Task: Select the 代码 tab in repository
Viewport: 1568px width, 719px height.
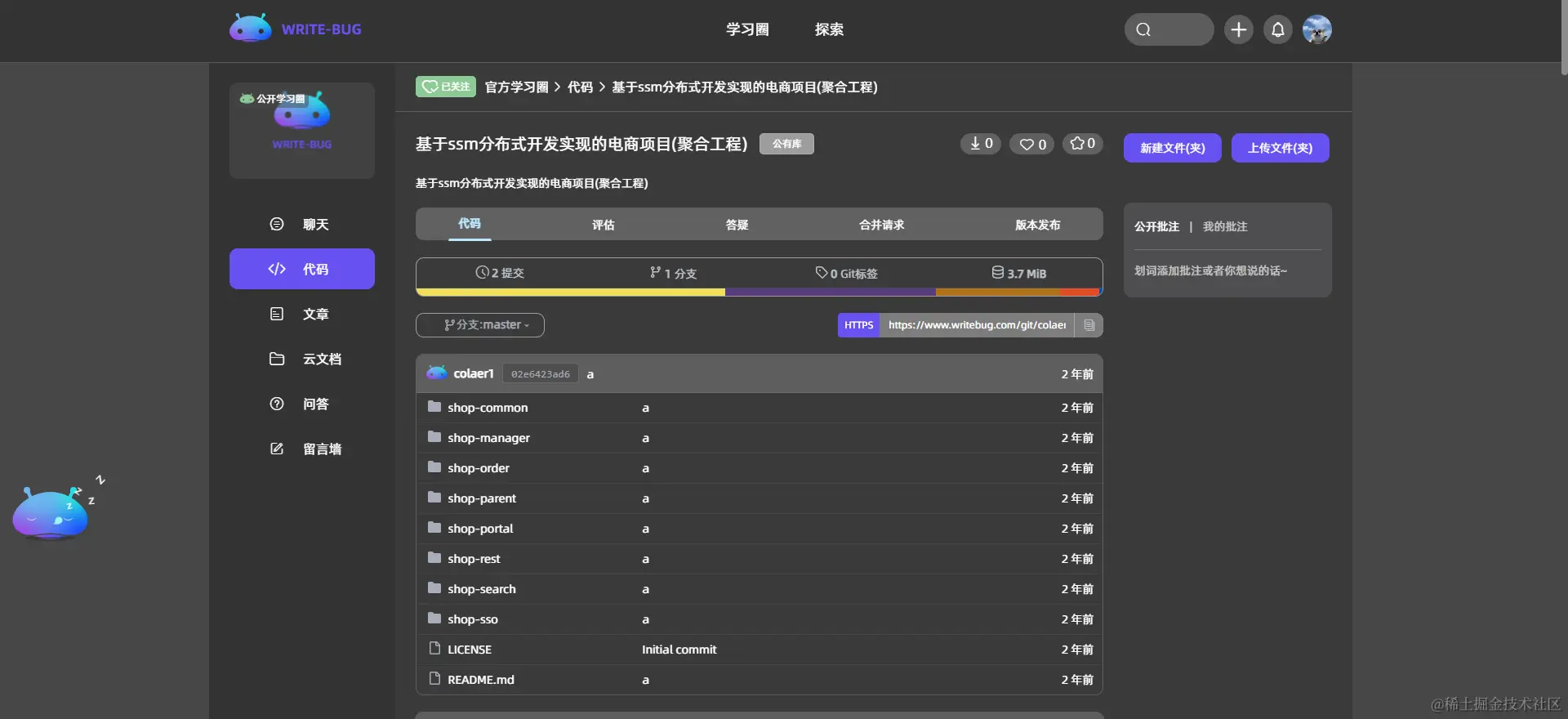Action: (470, 224)
